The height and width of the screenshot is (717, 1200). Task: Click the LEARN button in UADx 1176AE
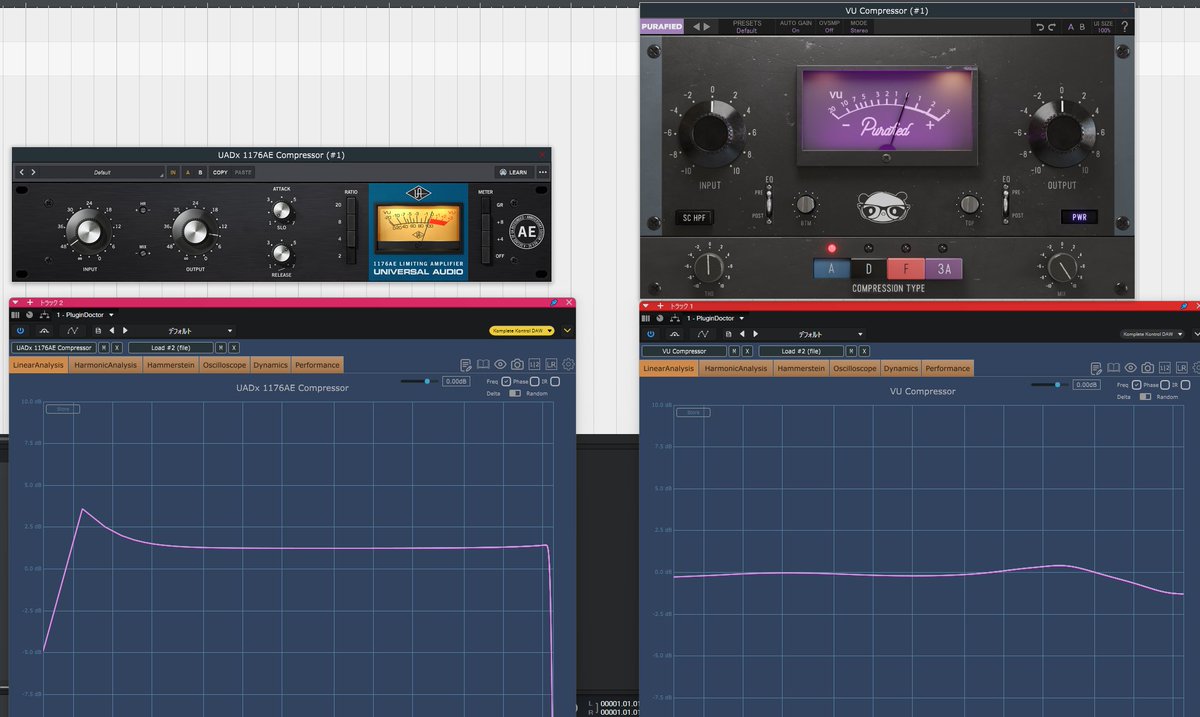click(x=512, y=172)
